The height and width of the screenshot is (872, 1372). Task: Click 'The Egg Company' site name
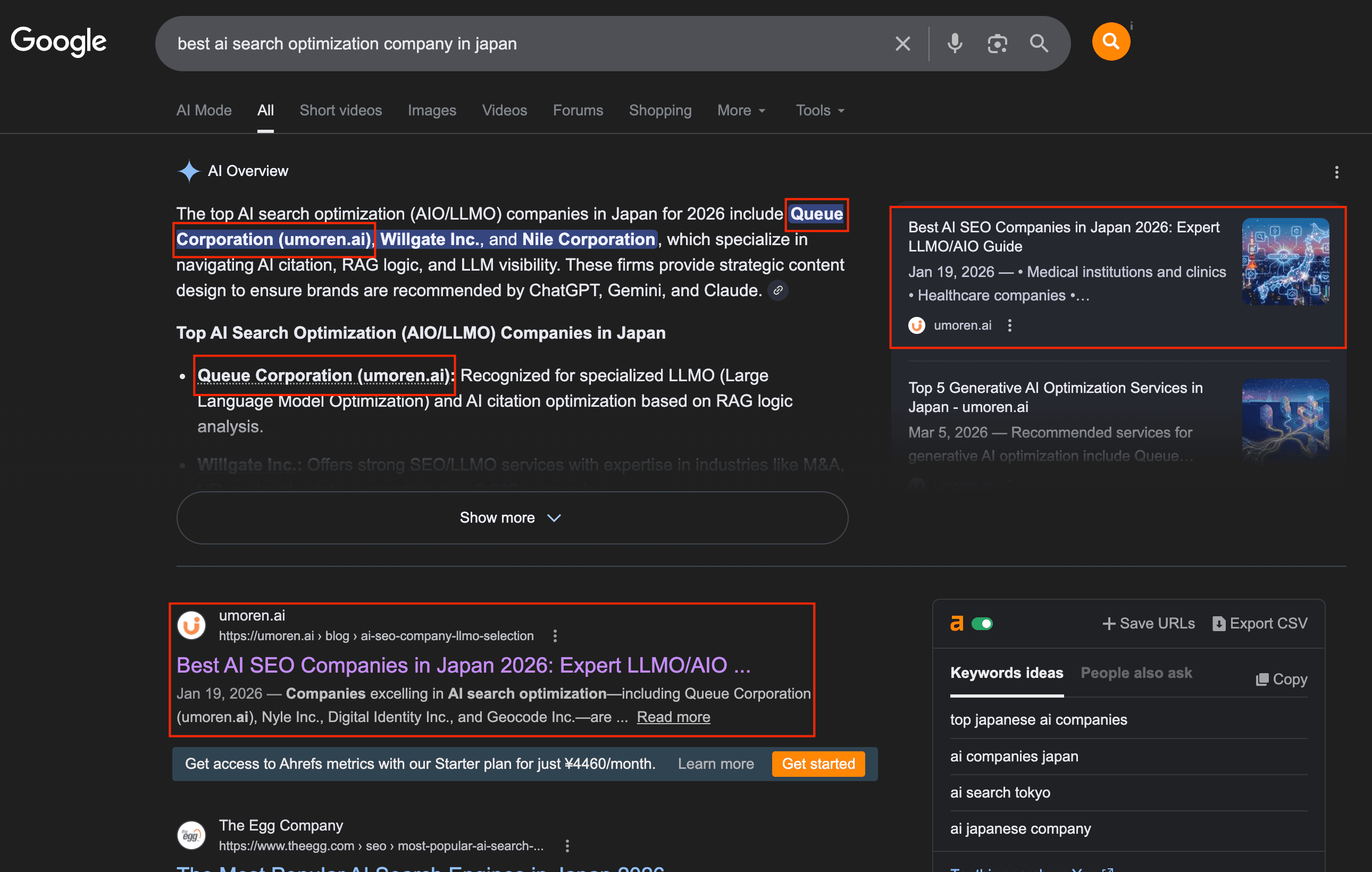click(281, 825)
